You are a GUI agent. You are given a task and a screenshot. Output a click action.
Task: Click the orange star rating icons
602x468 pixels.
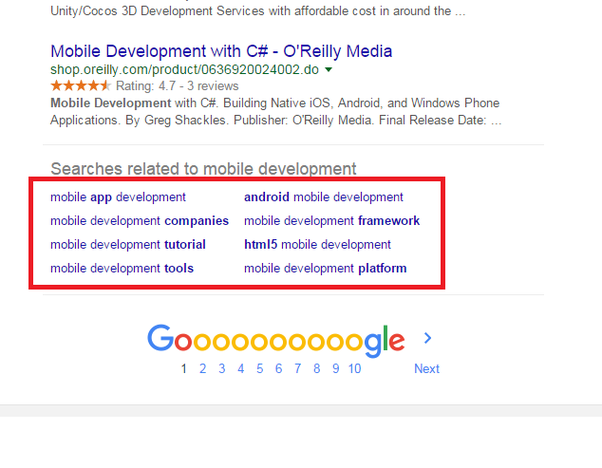click(x=80, y=85)
